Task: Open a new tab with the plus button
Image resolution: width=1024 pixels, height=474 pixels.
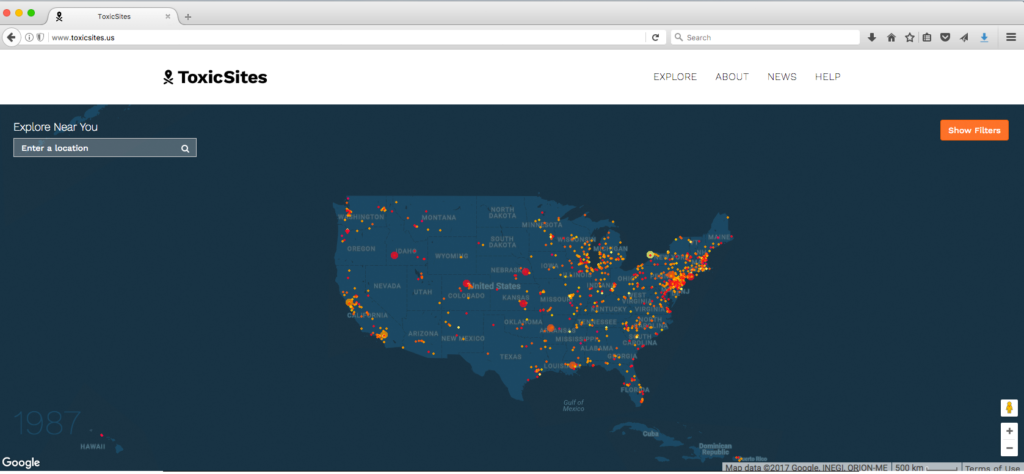Action: (x=188, y=17)
